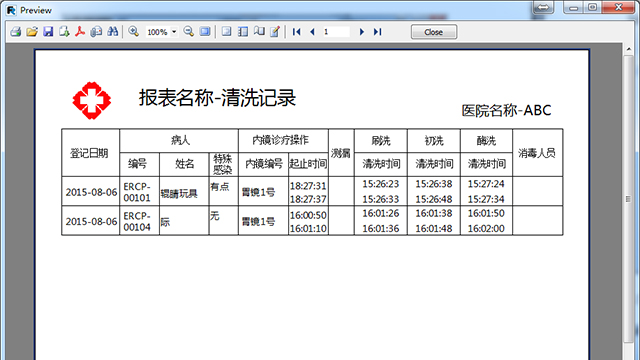This screenshot has width=640, height=360.
Task: Export the report to PDF
Action: click(80, 31)
